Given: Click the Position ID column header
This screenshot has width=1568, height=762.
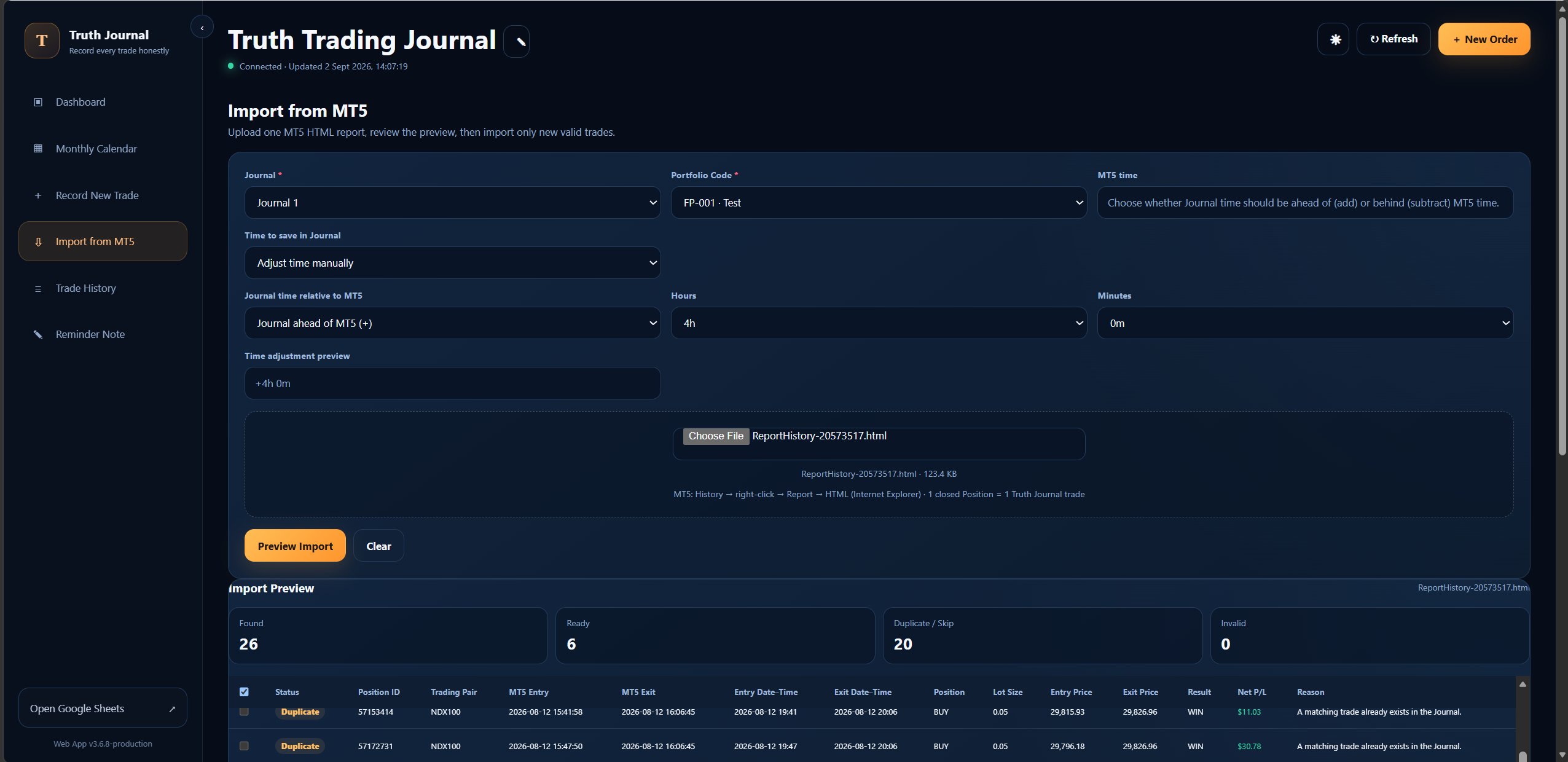Looking at the screenshot, I should pos(378,692).
